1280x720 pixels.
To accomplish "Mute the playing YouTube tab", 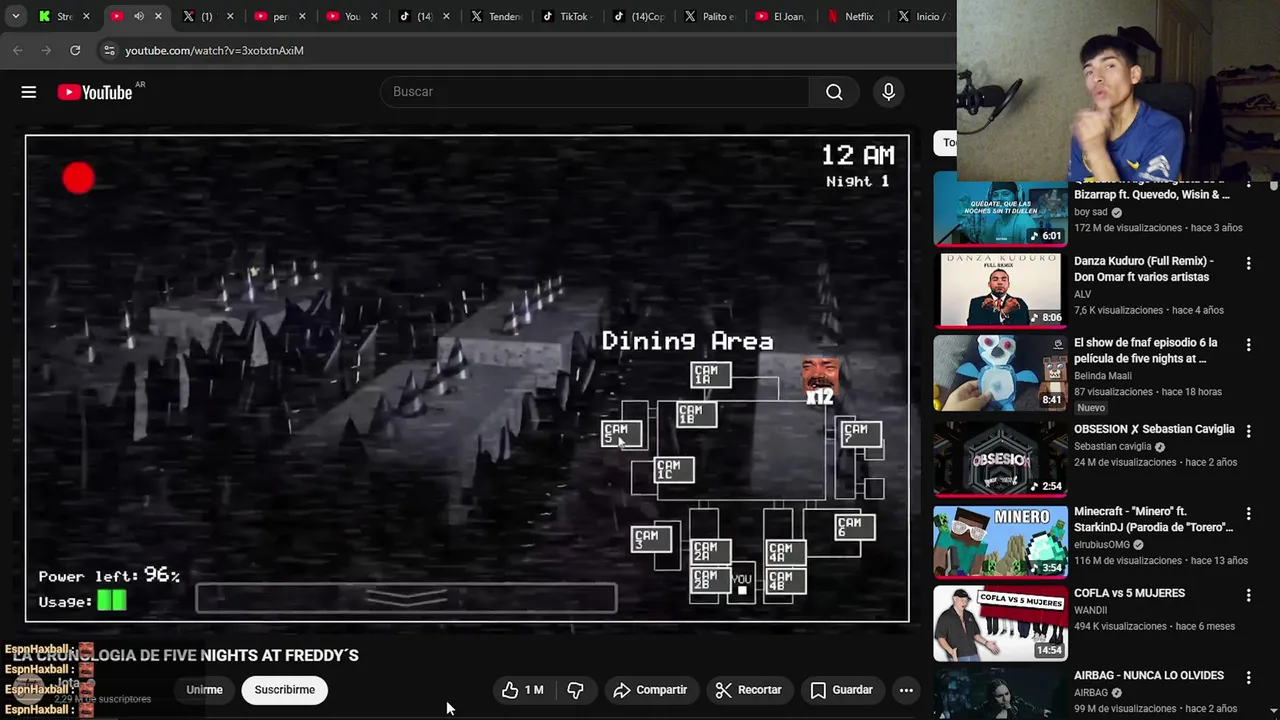I will (139, 16).
